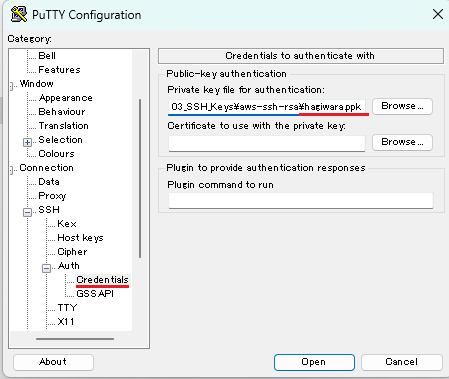This screenshot has width=449, height=379.
Task: Click the plugin command to run field
Action: (x=301, y=200)
